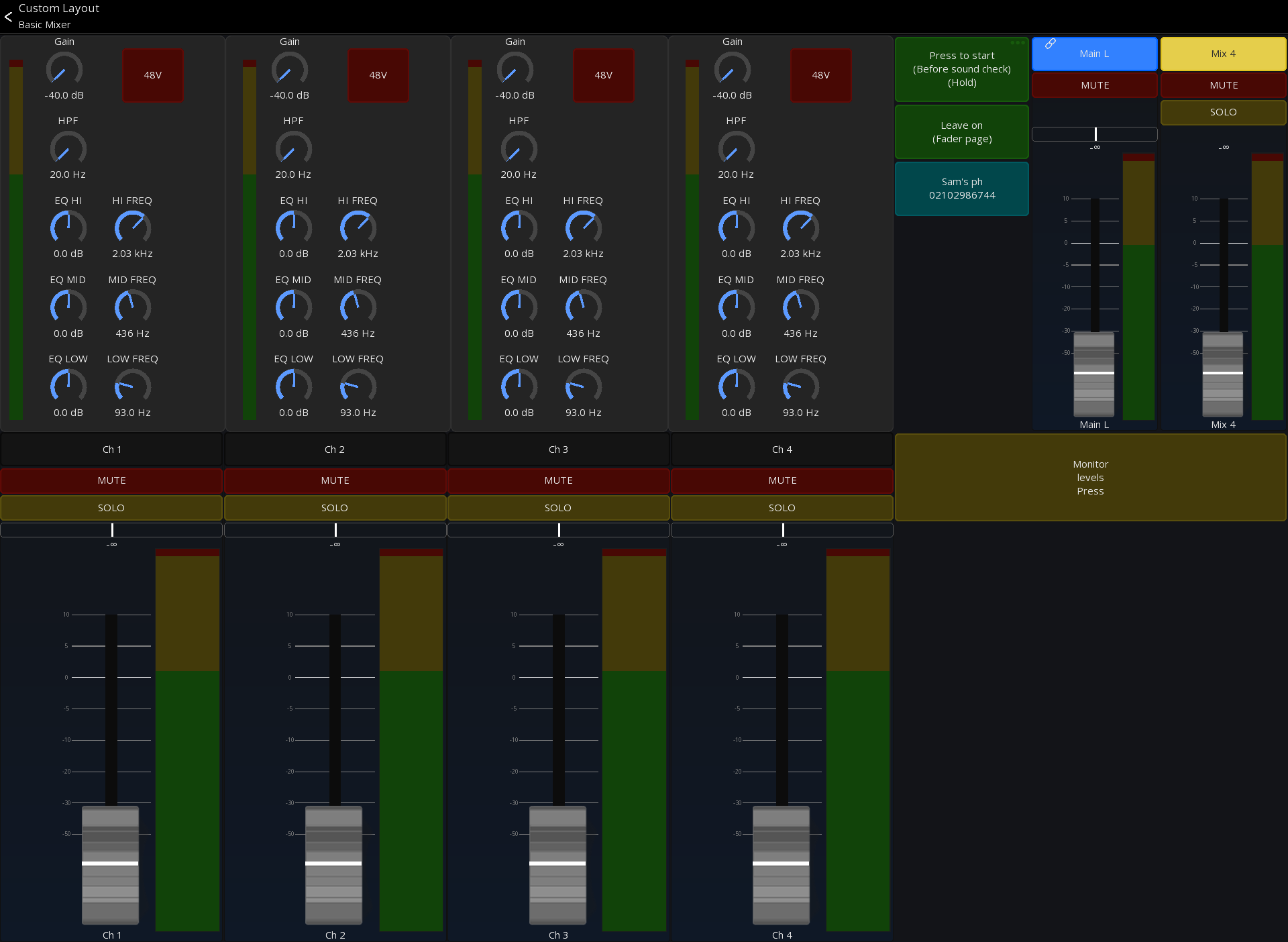
Task: Mute the Main L output
Action: tap(1095, 85)
